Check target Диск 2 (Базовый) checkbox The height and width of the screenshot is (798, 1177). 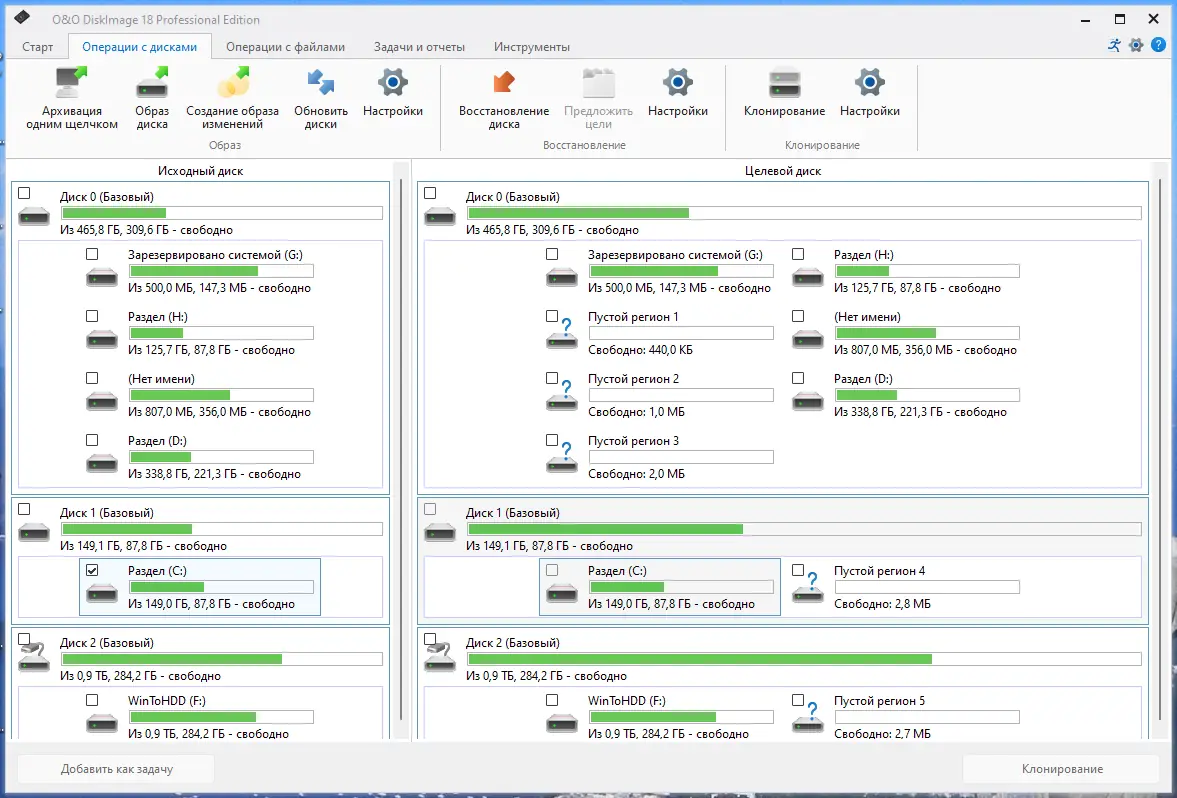click(429, 639)
